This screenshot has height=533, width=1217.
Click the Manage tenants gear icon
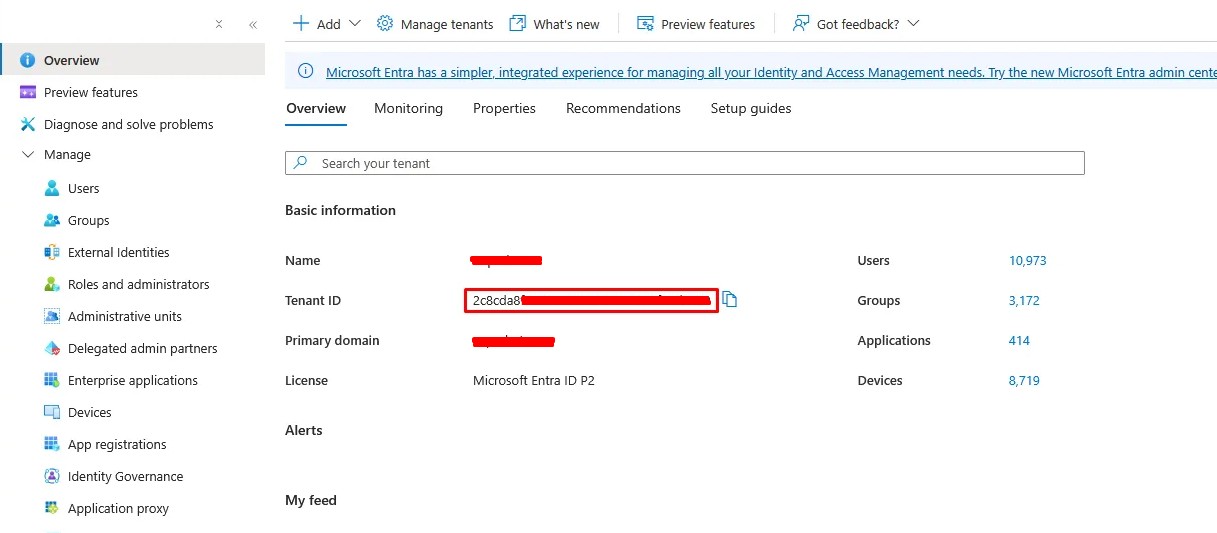385,24
